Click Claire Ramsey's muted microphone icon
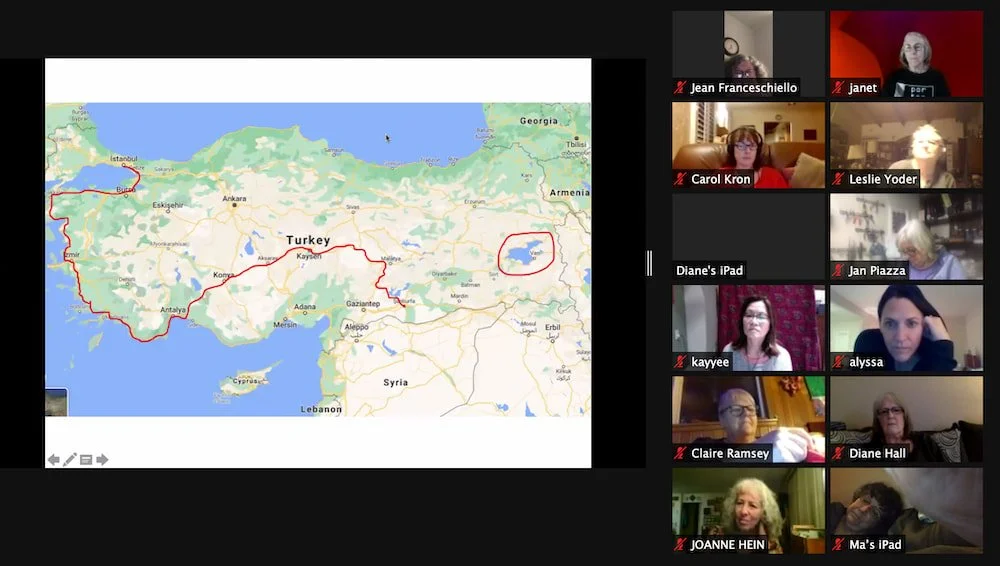The height and width of the screenshot is (566, 1000). tap(680, 454)
